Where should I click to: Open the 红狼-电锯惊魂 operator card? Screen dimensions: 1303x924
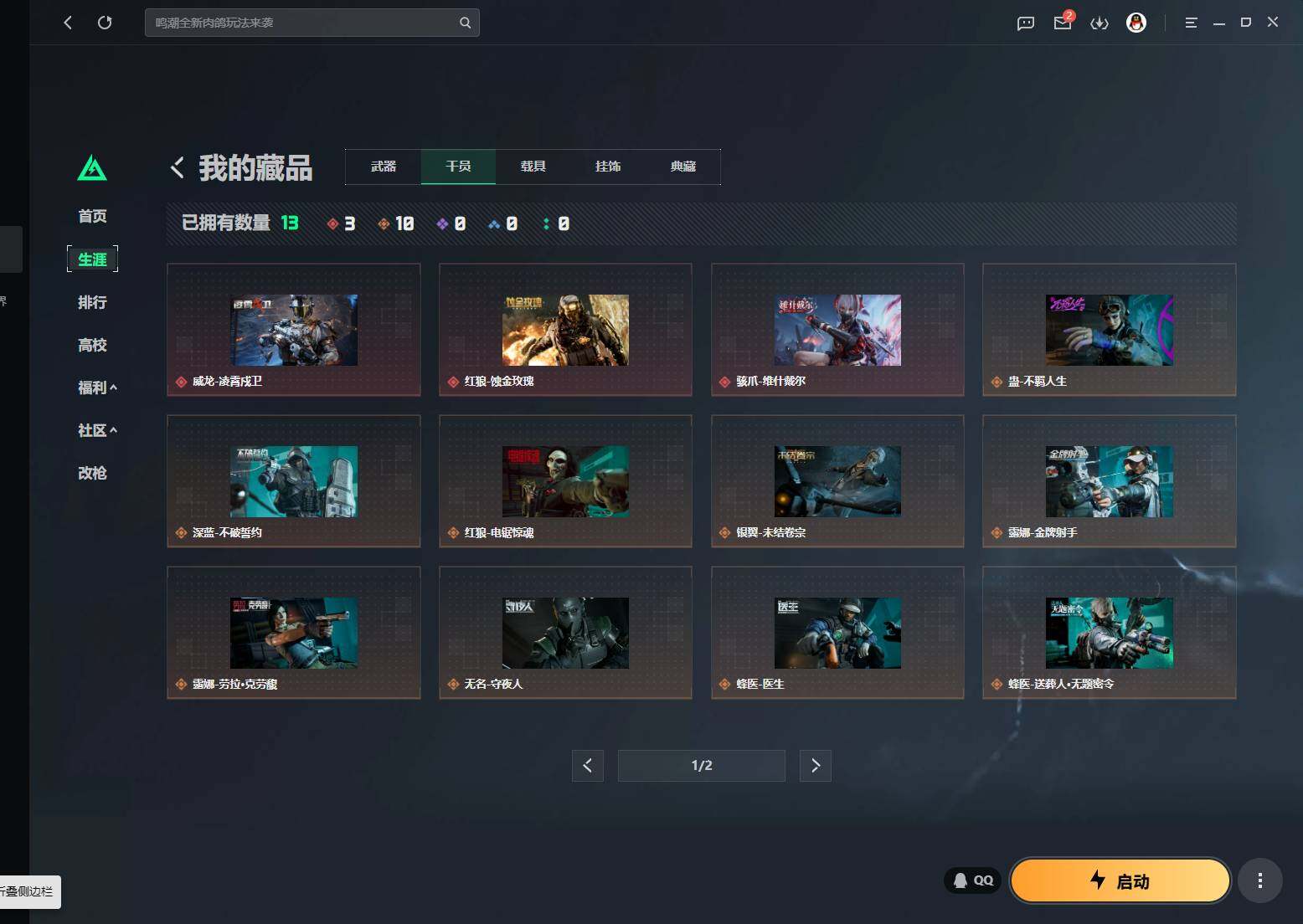pyautogui.click(x=565, y=481)
